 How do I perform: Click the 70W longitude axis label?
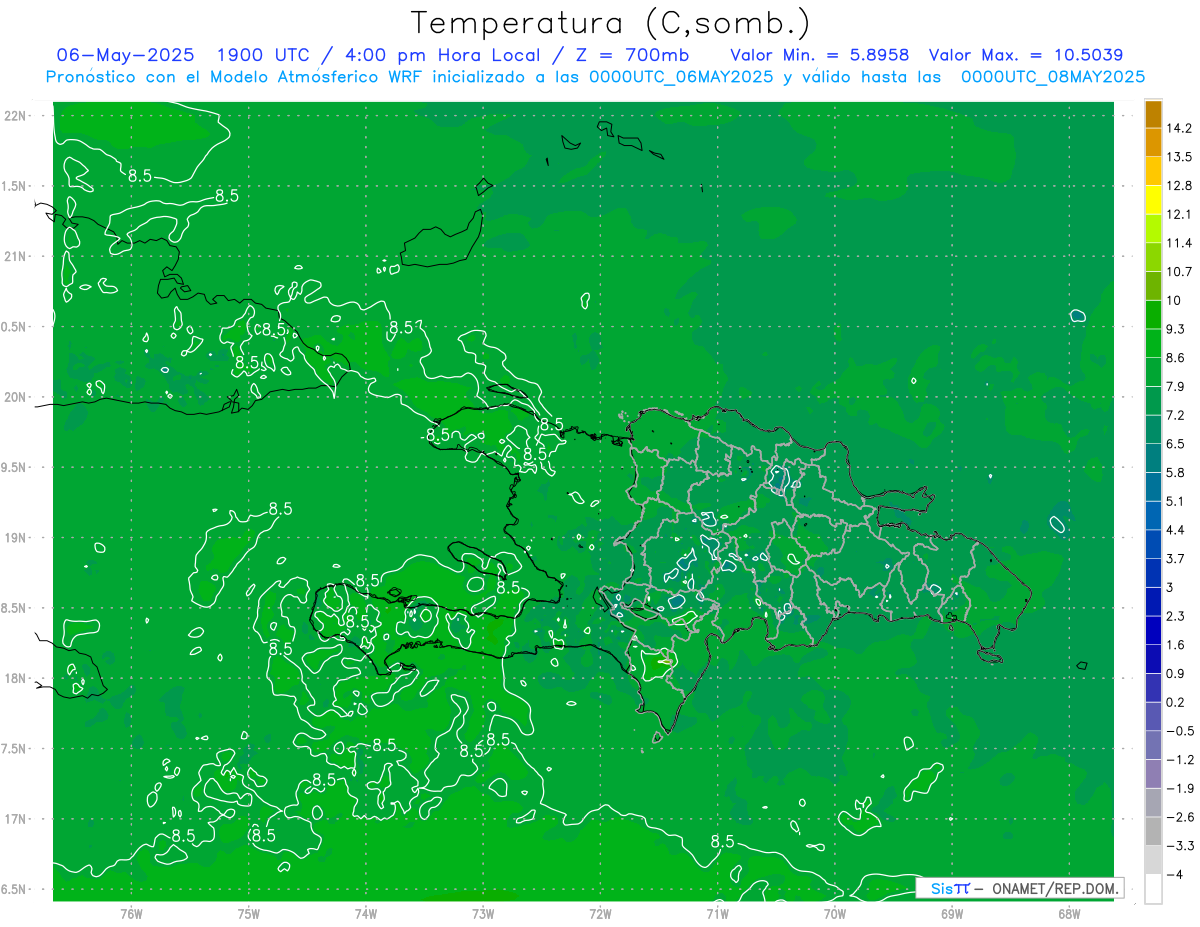tap(834, 914)
